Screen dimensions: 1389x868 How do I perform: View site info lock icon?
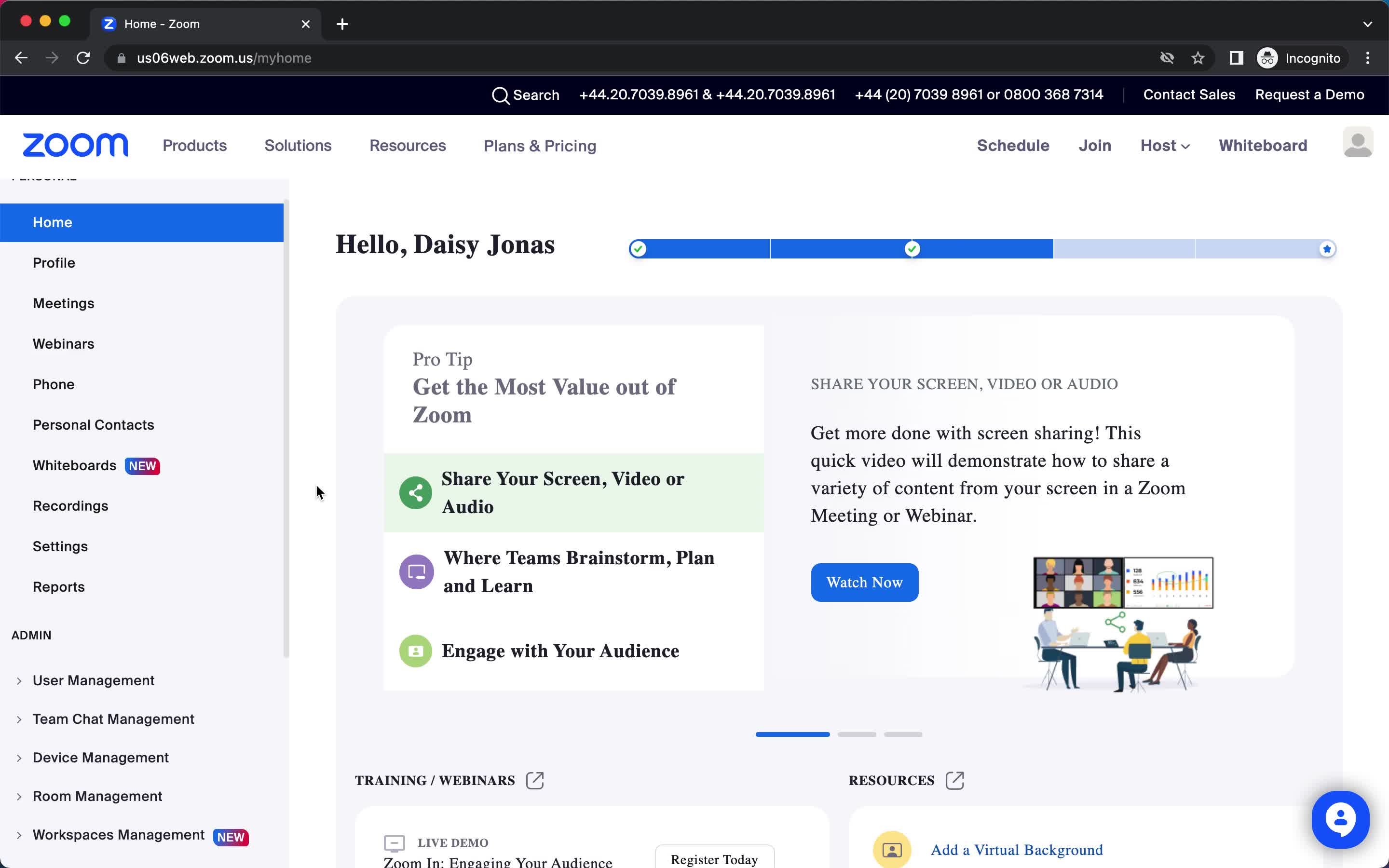[x=121, y=58]
